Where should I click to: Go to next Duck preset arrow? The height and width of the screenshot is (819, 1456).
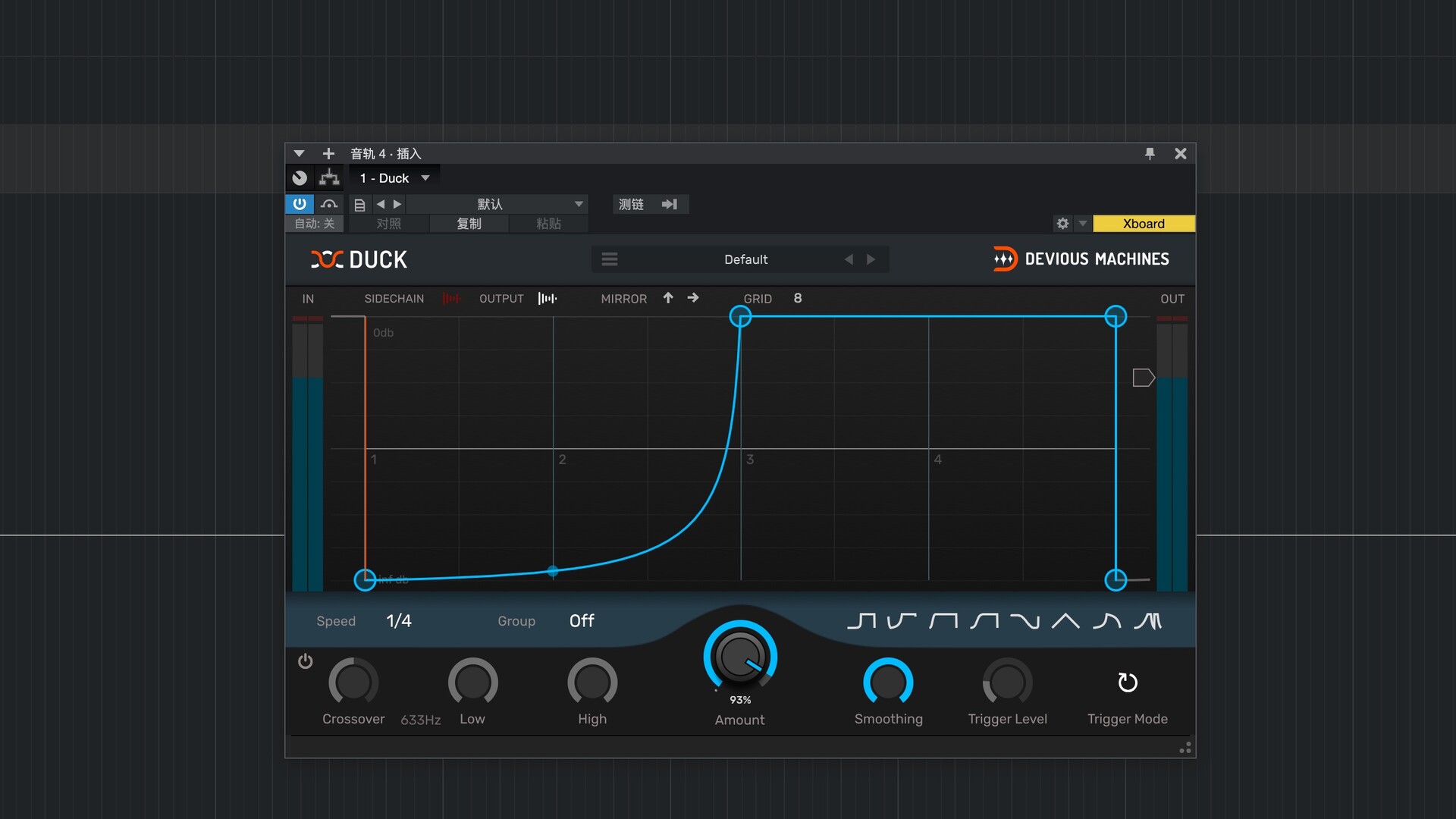[x=871, y=259]
